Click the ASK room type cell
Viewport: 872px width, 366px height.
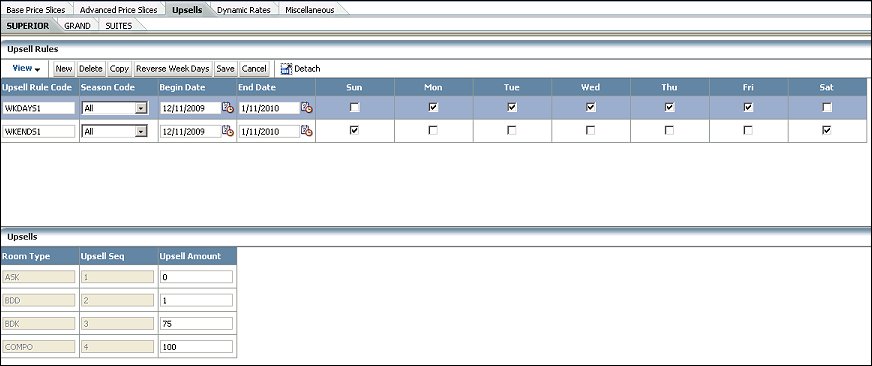pyautogui.click(x=39, y=276)
